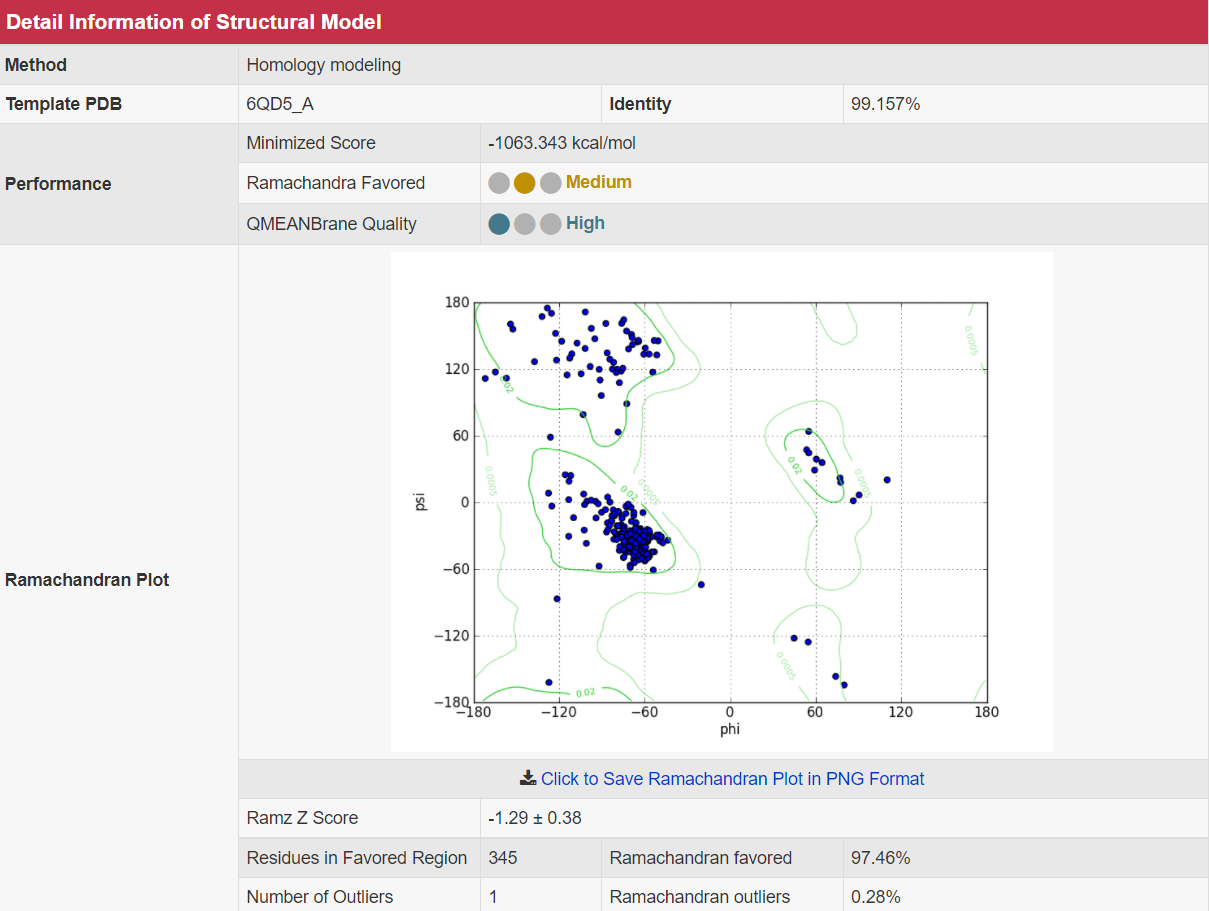This screenshot has width=1209, height=911.
Task: Select the Ramachandran favored percentage 97.46%
Action: click(880, 858)
